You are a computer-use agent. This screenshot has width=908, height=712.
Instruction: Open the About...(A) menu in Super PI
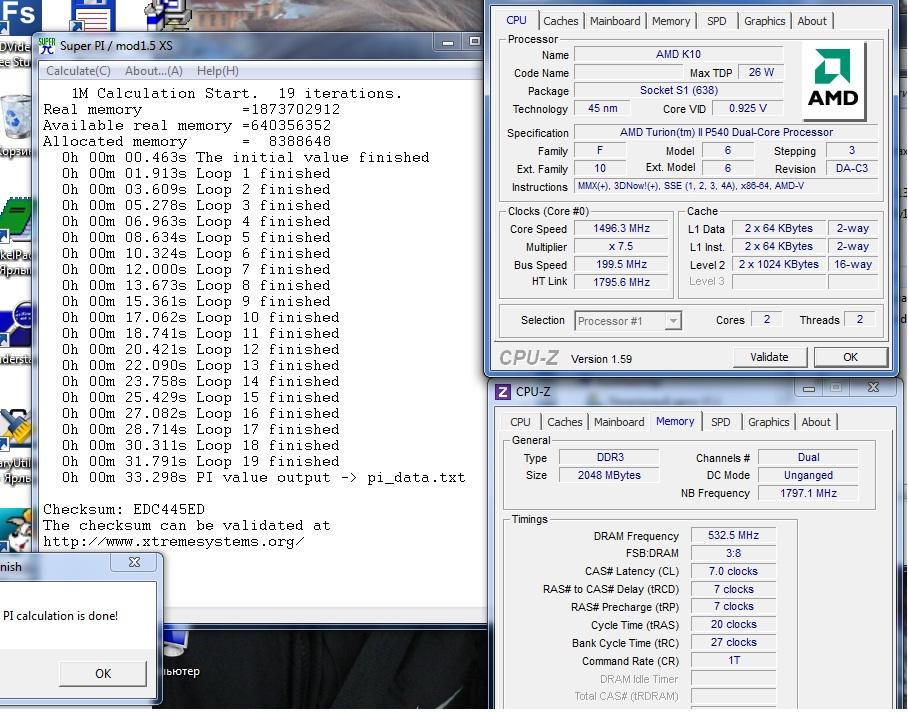(153, 71)
